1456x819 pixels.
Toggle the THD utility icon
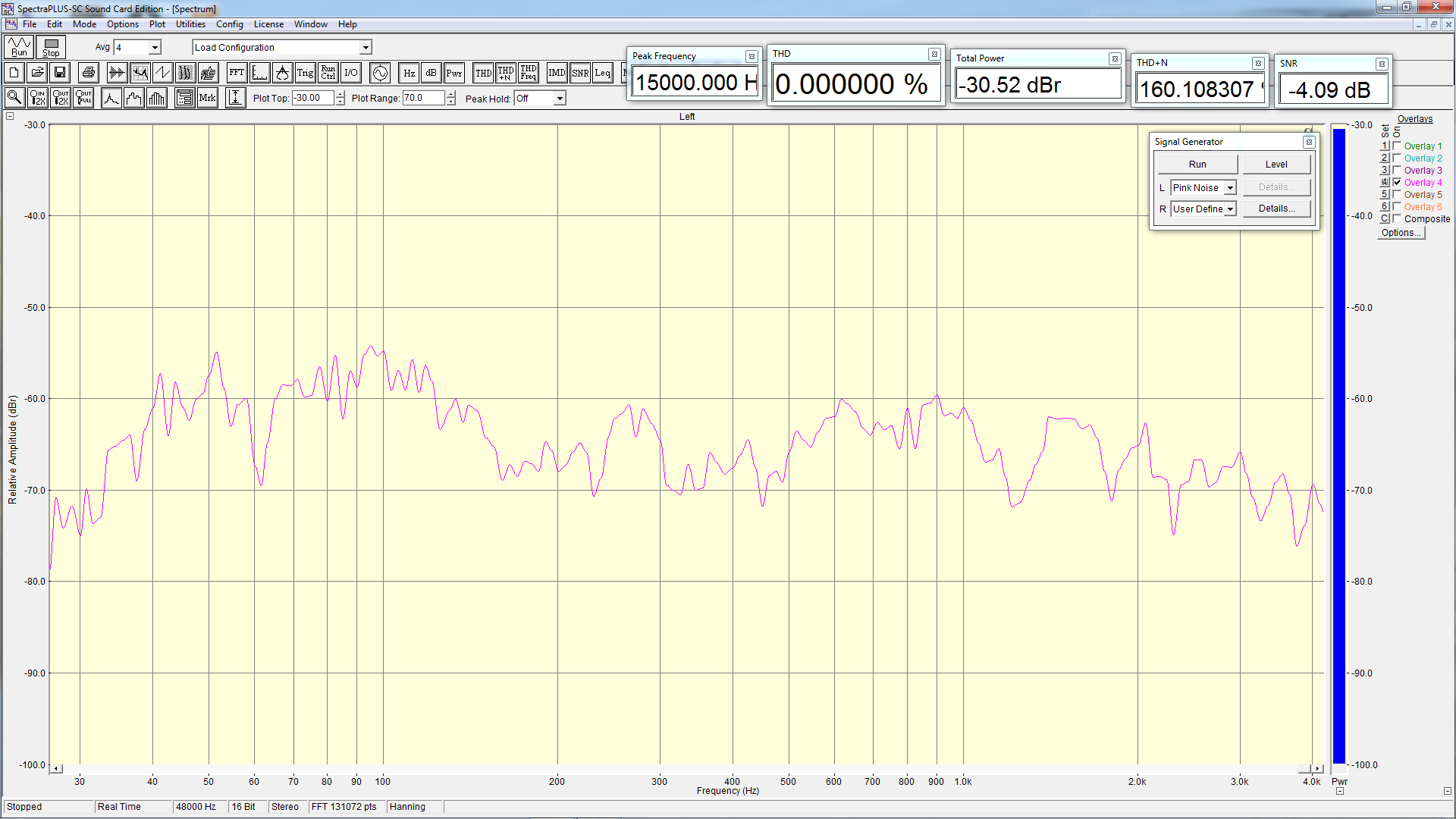483,73
